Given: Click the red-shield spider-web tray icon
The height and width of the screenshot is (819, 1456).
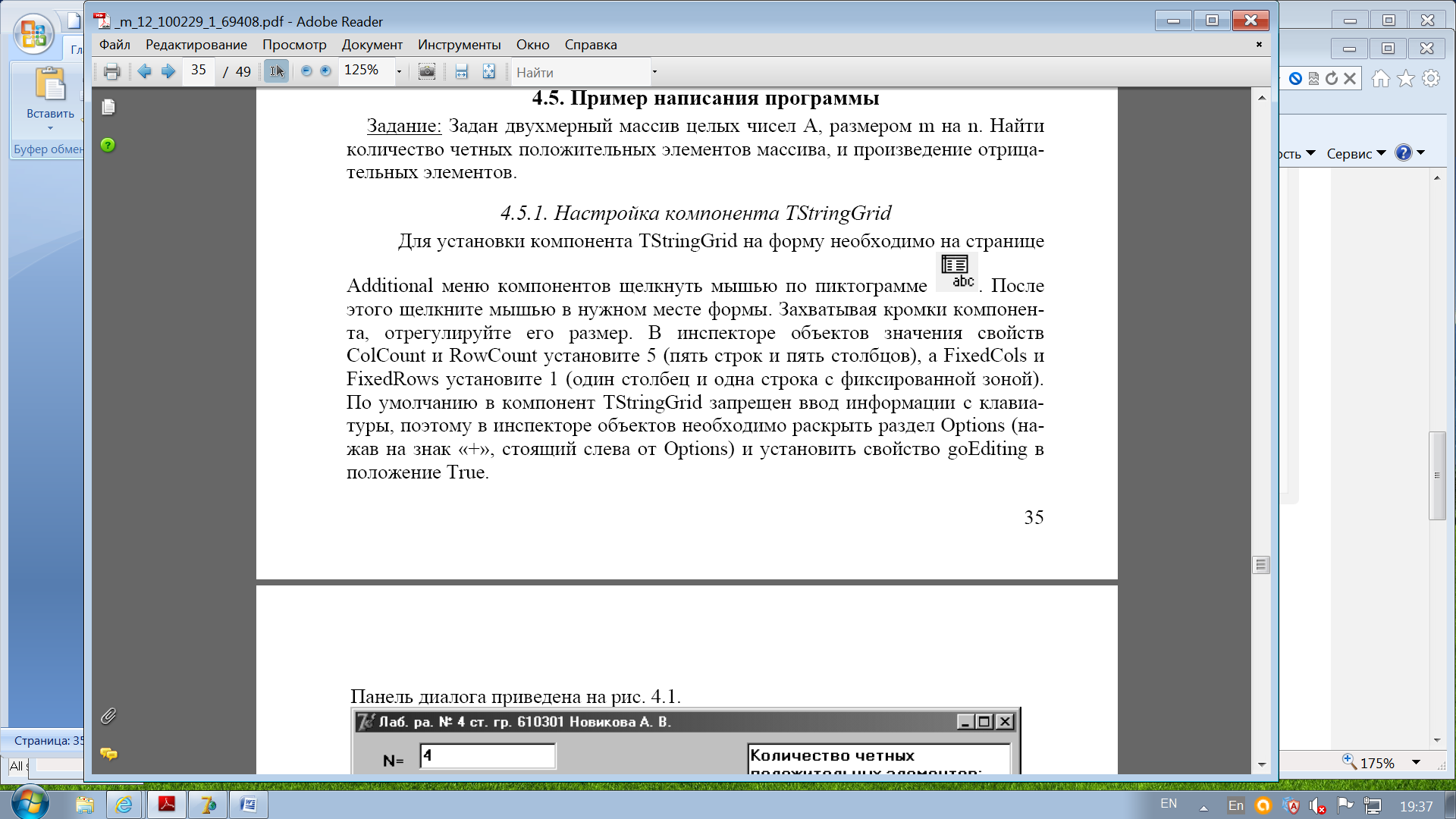Looking at the screenshot, I should tap(1292, 806).
